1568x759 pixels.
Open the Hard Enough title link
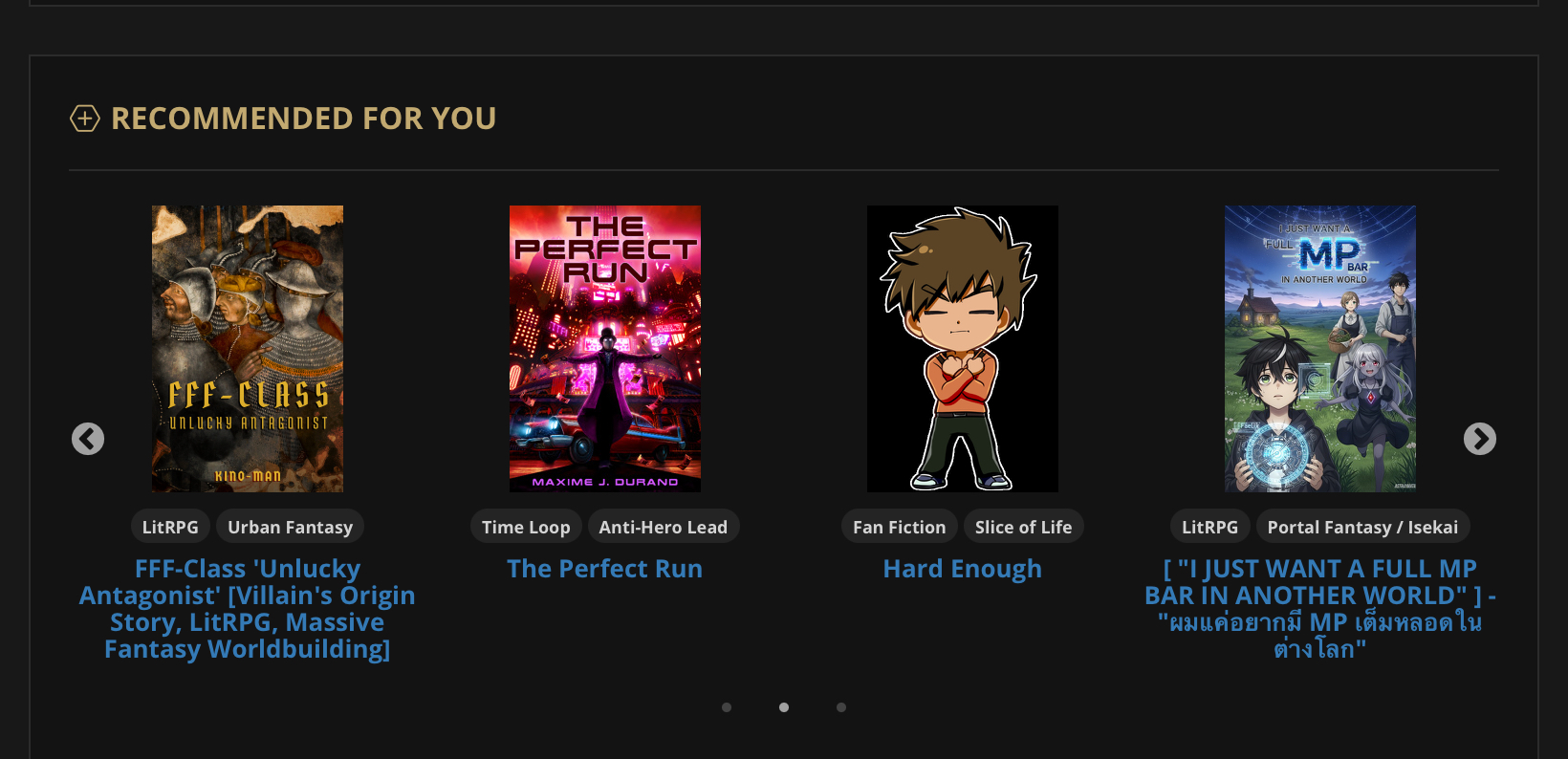(963, 569)
